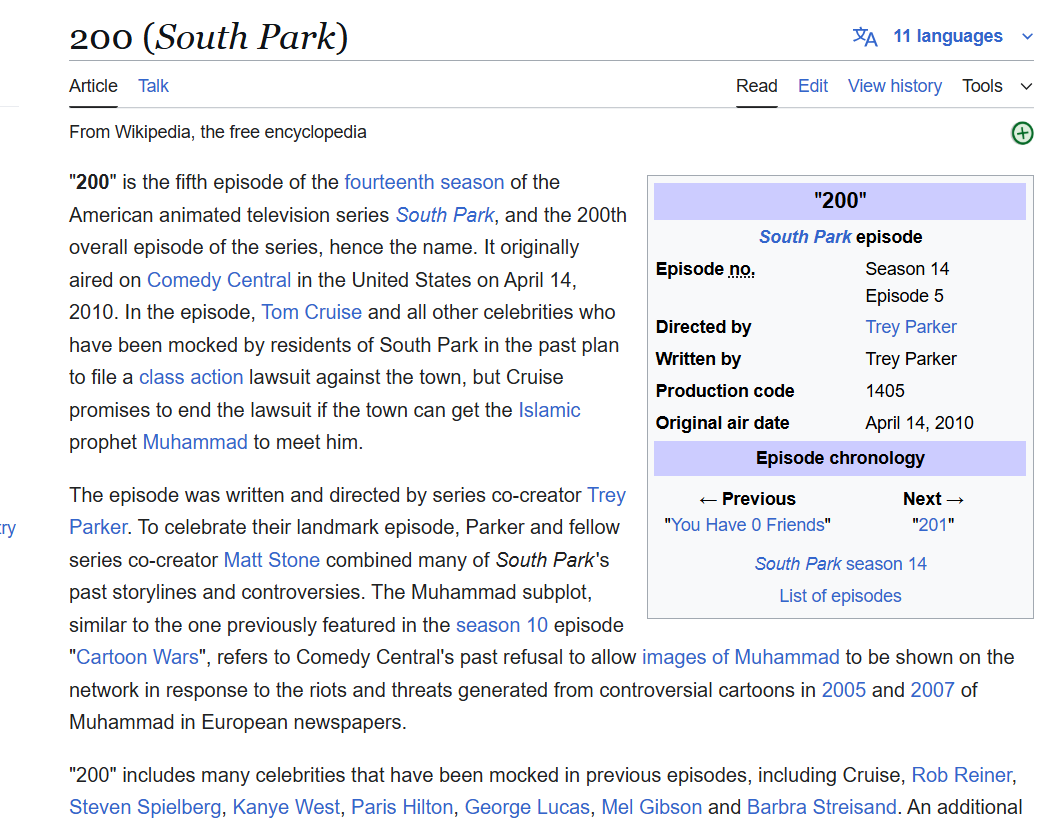Open the Talk tab

coord(153,86)
